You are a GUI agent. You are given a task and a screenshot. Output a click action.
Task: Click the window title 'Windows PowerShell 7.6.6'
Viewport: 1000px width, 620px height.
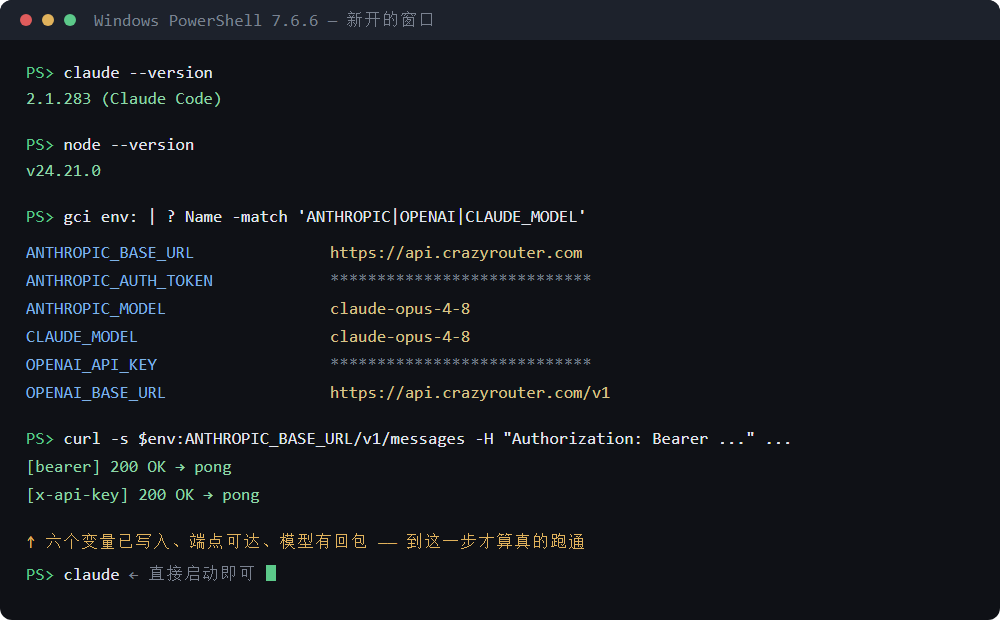pyautogui.click(x=206, y=20)
